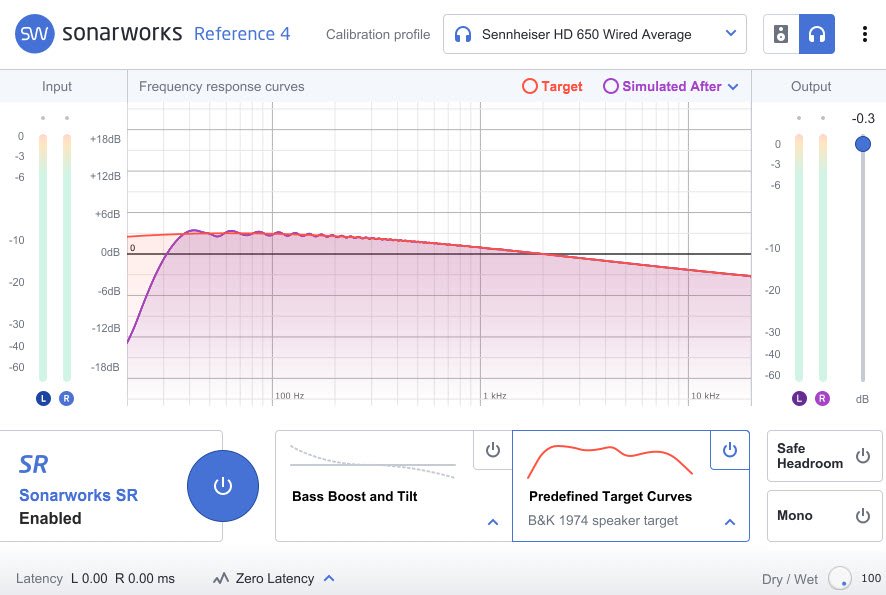Expand the Bass Boost and Tilt panel
The height and width of the screenshot is (595, 886).
pos(492,522)
